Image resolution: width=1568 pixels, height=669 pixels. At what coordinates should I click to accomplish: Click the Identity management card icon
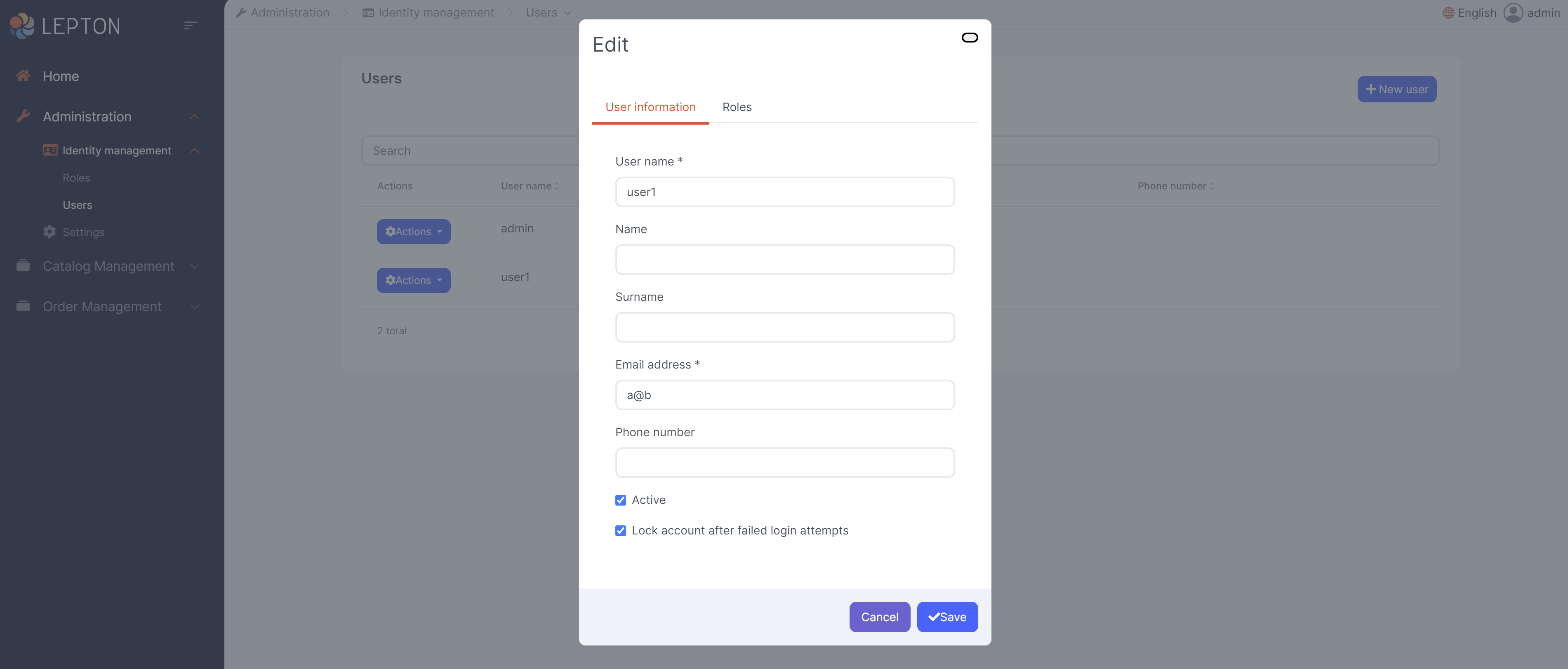50,151
